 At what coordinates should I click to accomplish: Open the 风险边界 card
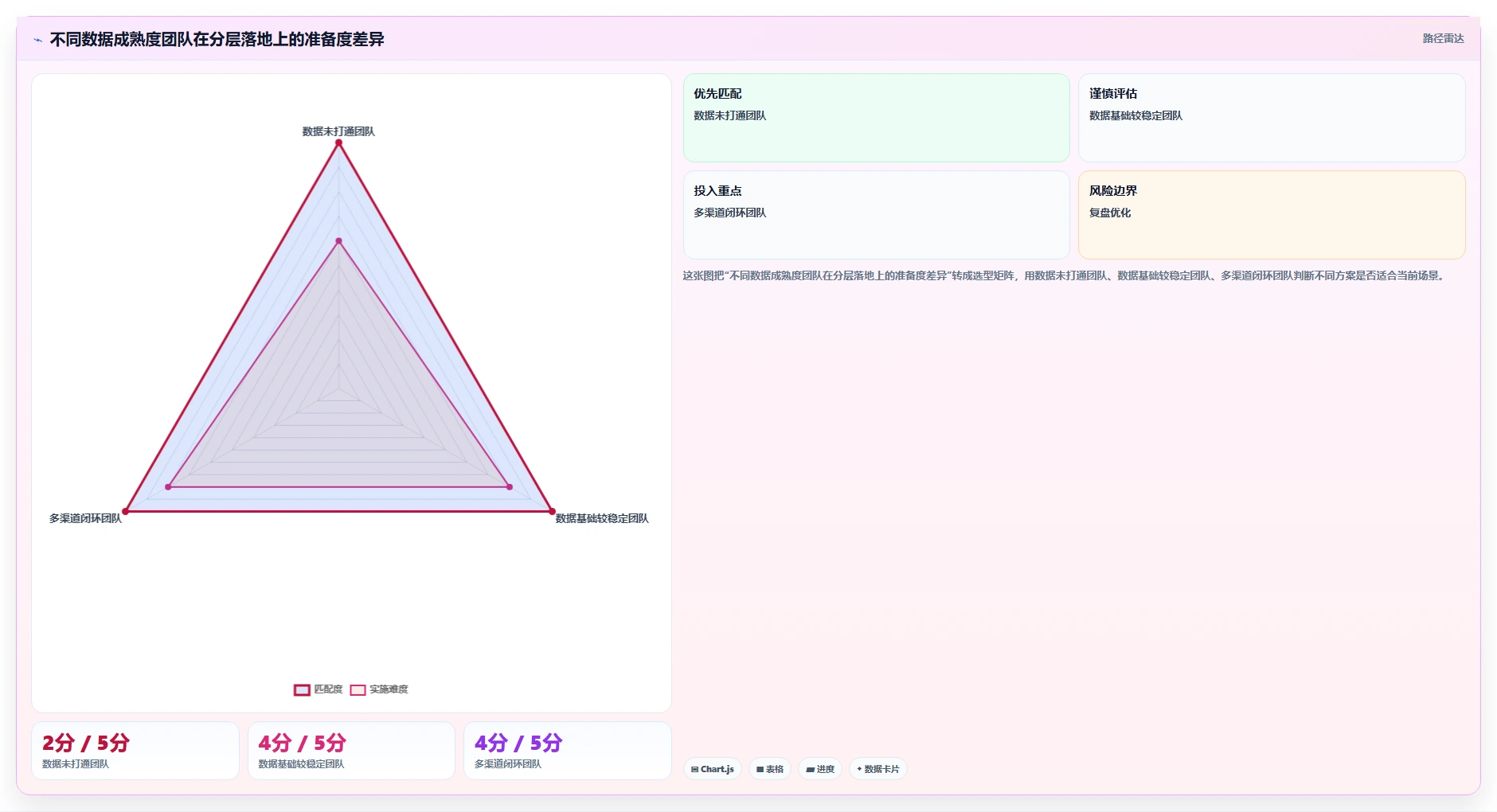pos(1272,215)
